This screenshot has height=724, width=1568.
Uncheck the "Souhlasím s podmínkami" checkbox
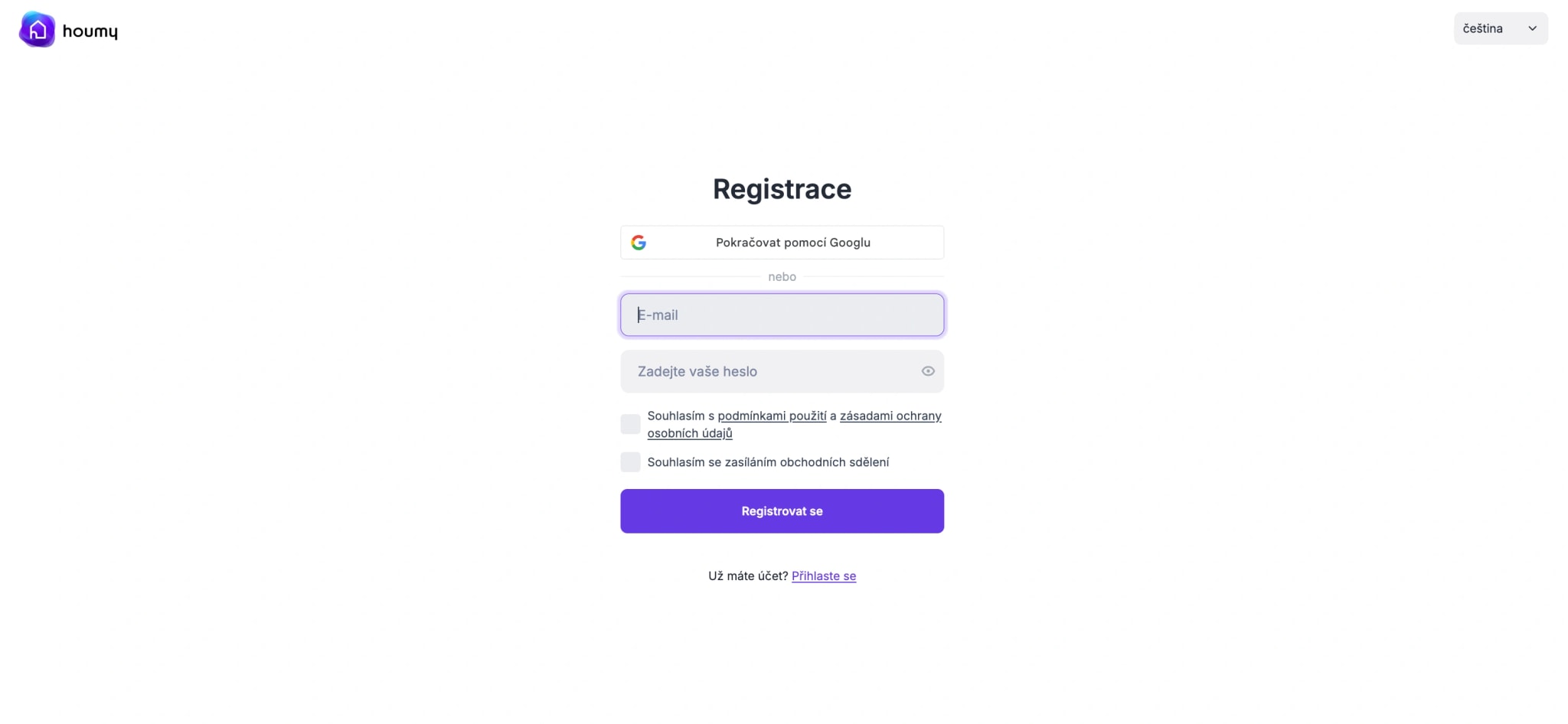[x=629, y=423]
